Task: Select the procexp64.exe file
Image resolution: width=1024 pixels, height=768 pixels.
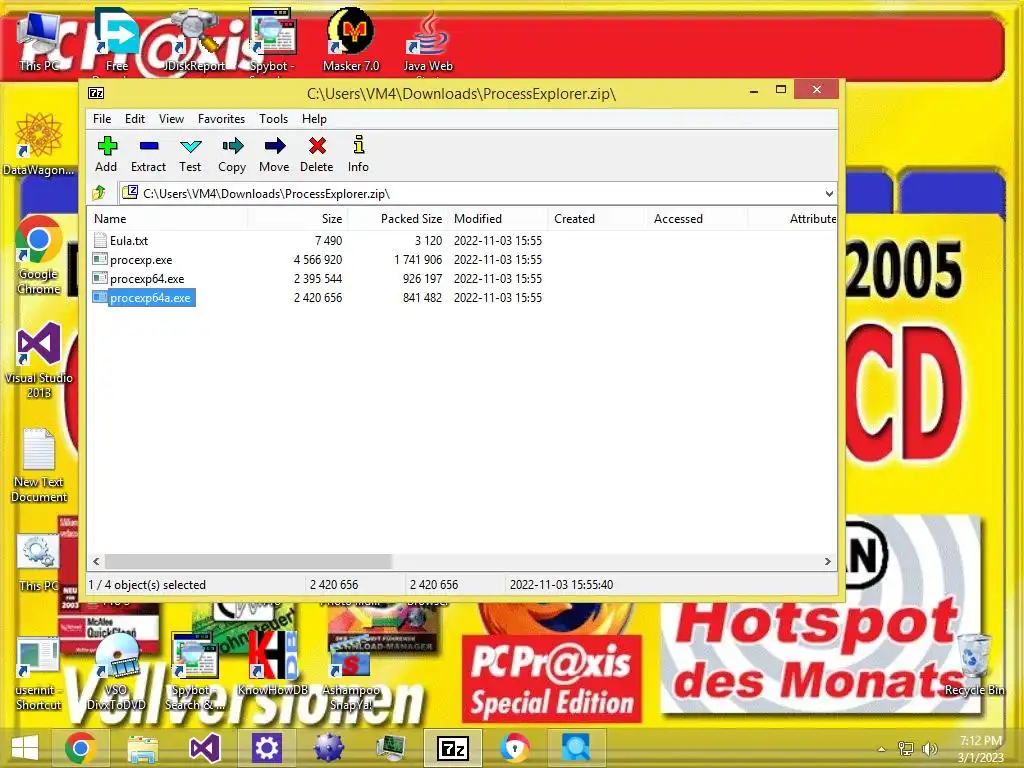Action: [x=147, y=278]
